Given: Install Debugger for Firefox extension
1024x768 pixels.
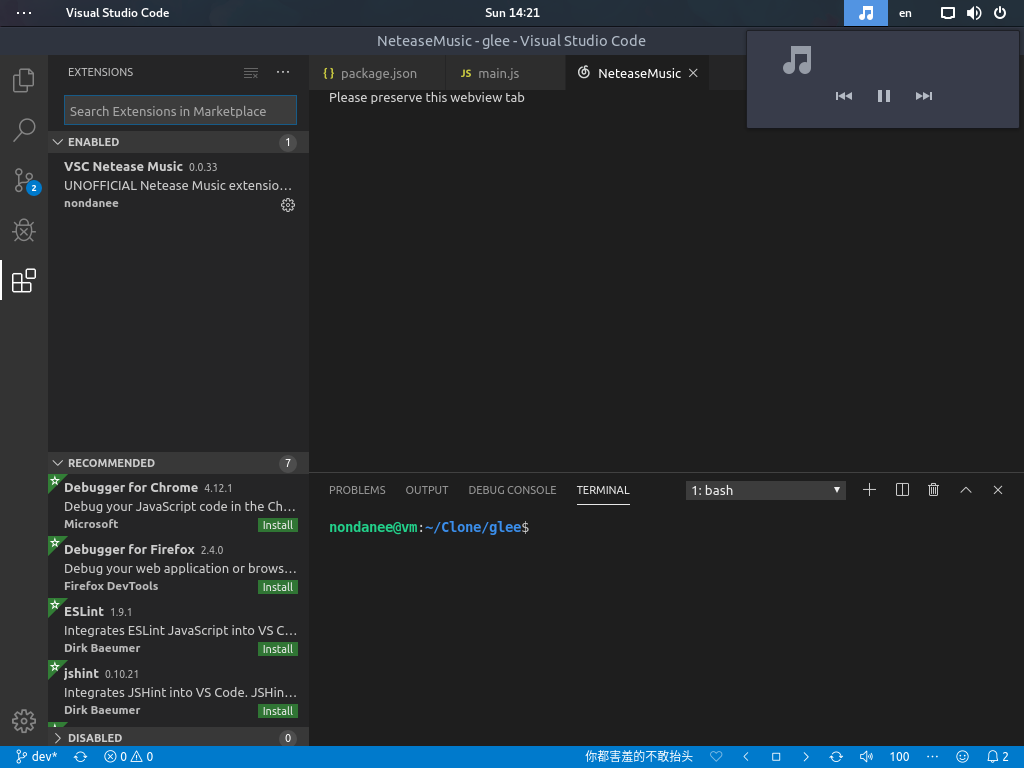Looking at the screenshot, I should (x=278, y=587).
